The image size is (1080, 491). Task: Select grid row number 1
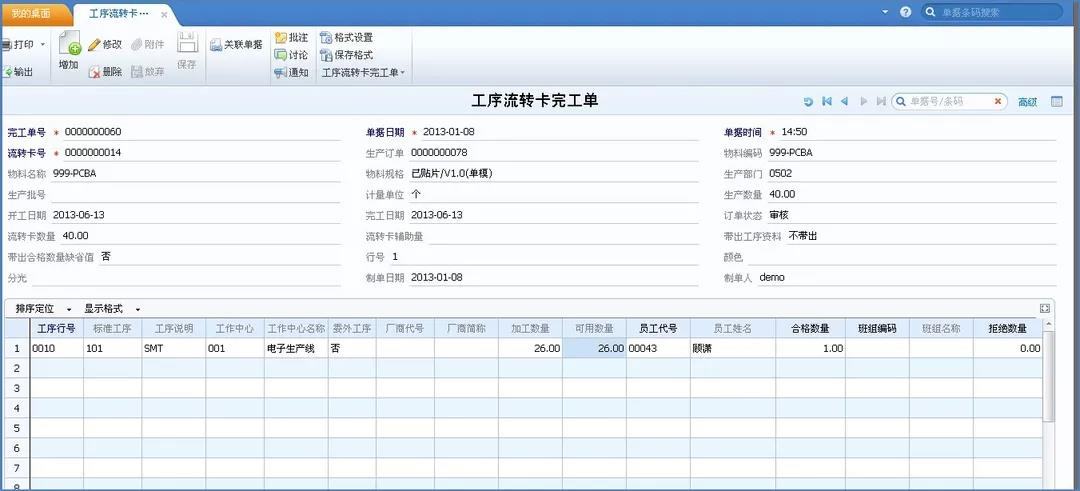tap(17, 348)
